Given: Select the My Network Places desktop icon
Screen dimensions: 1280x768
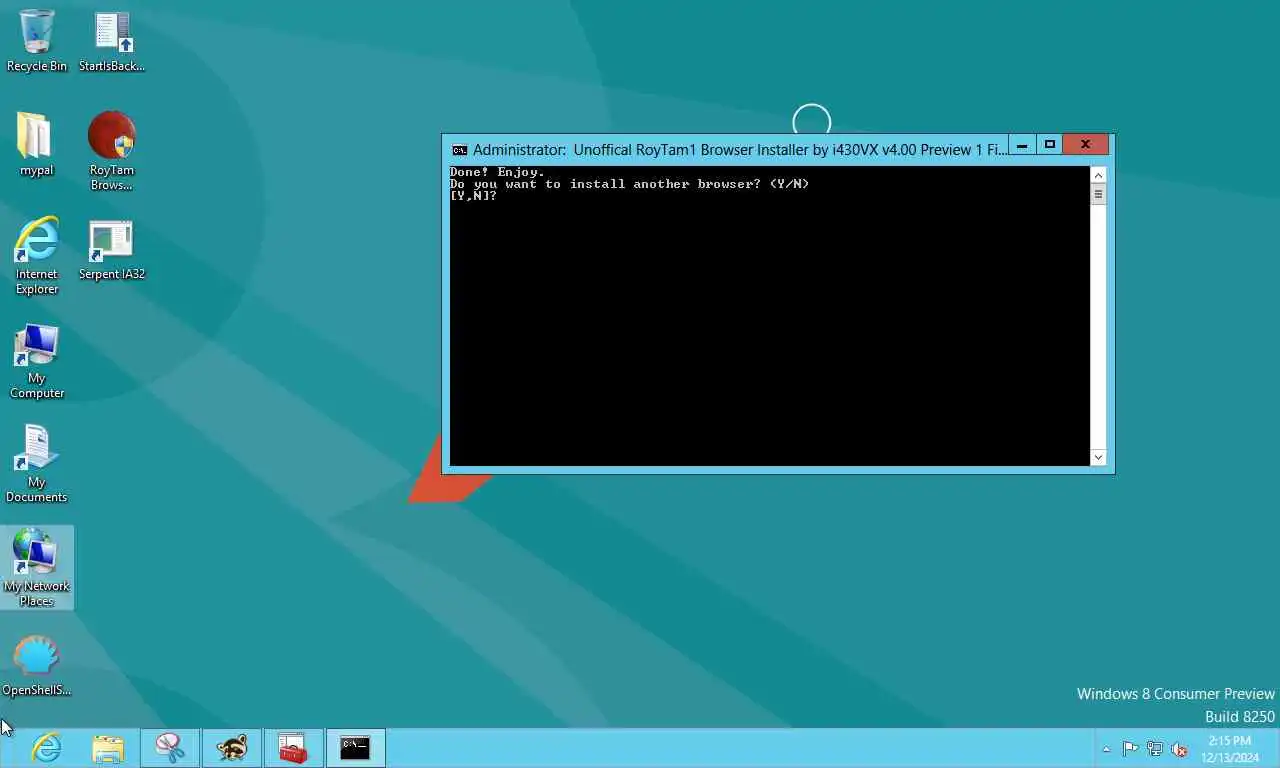Looking at the screenshot, I should 37,567.
